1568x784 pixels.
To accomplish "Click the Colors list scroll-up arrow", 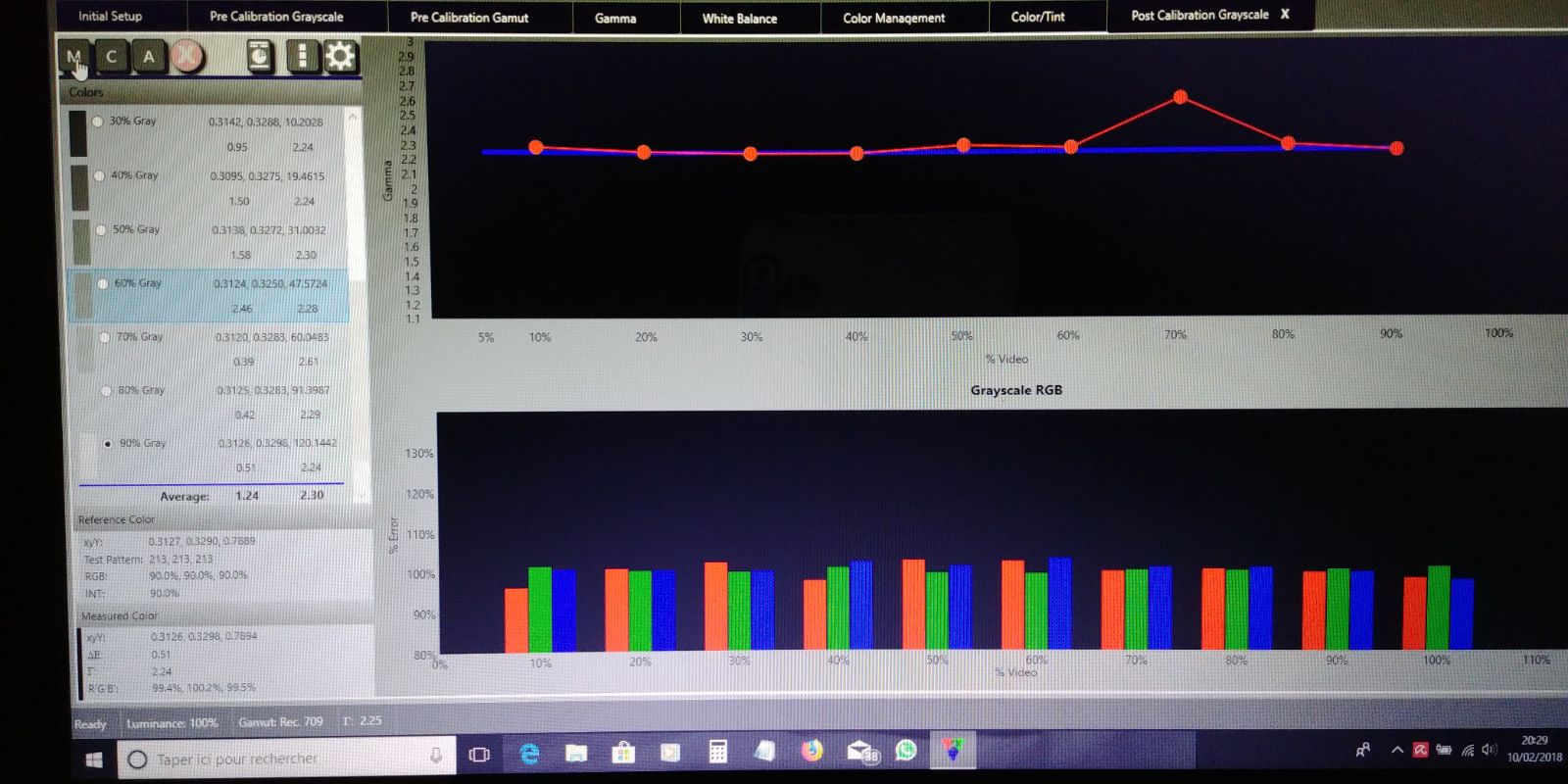I will [354, 117].
